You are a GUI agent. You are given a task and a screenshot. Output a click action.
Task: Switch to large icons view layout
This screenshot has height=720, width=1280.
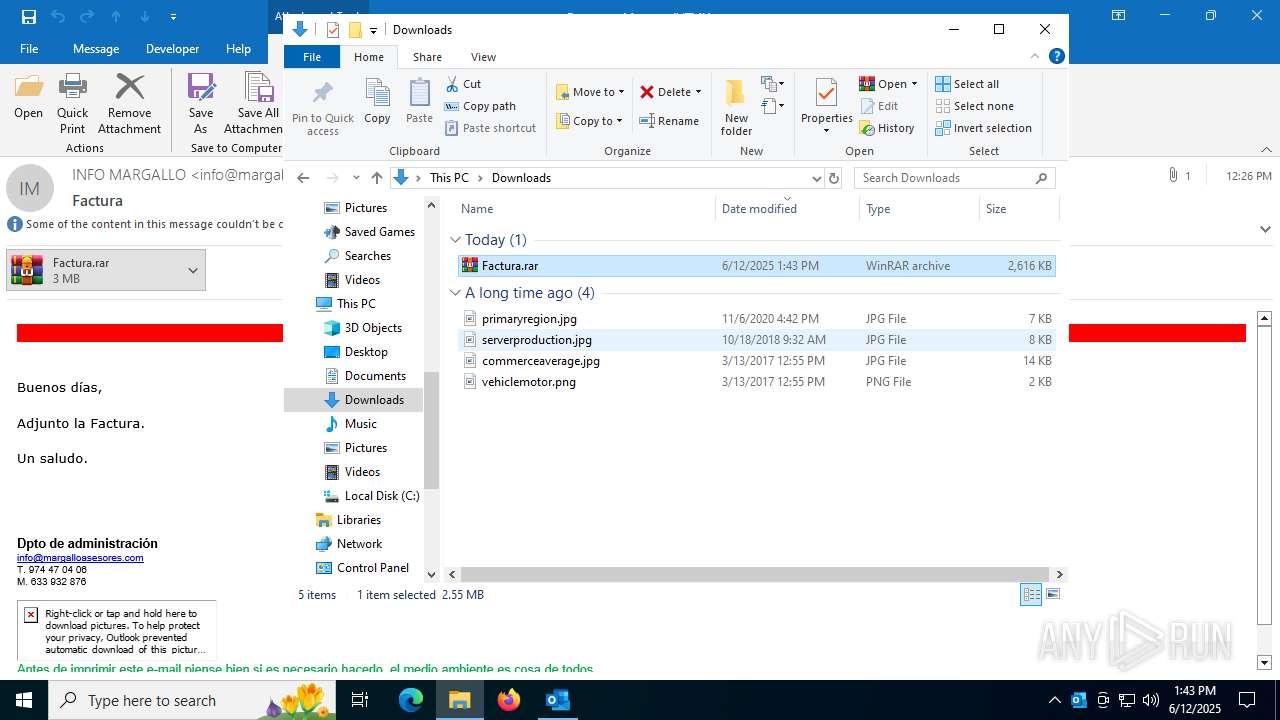tap(1052, 595)
